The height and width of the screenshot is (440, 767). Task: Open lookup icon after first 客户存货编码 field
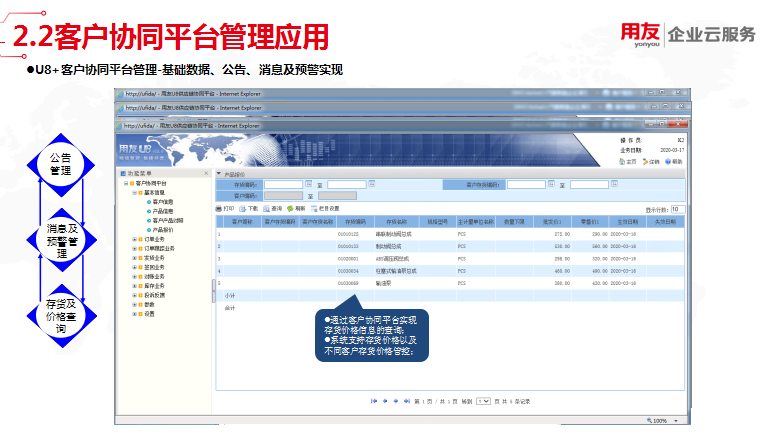pos(551,184)
